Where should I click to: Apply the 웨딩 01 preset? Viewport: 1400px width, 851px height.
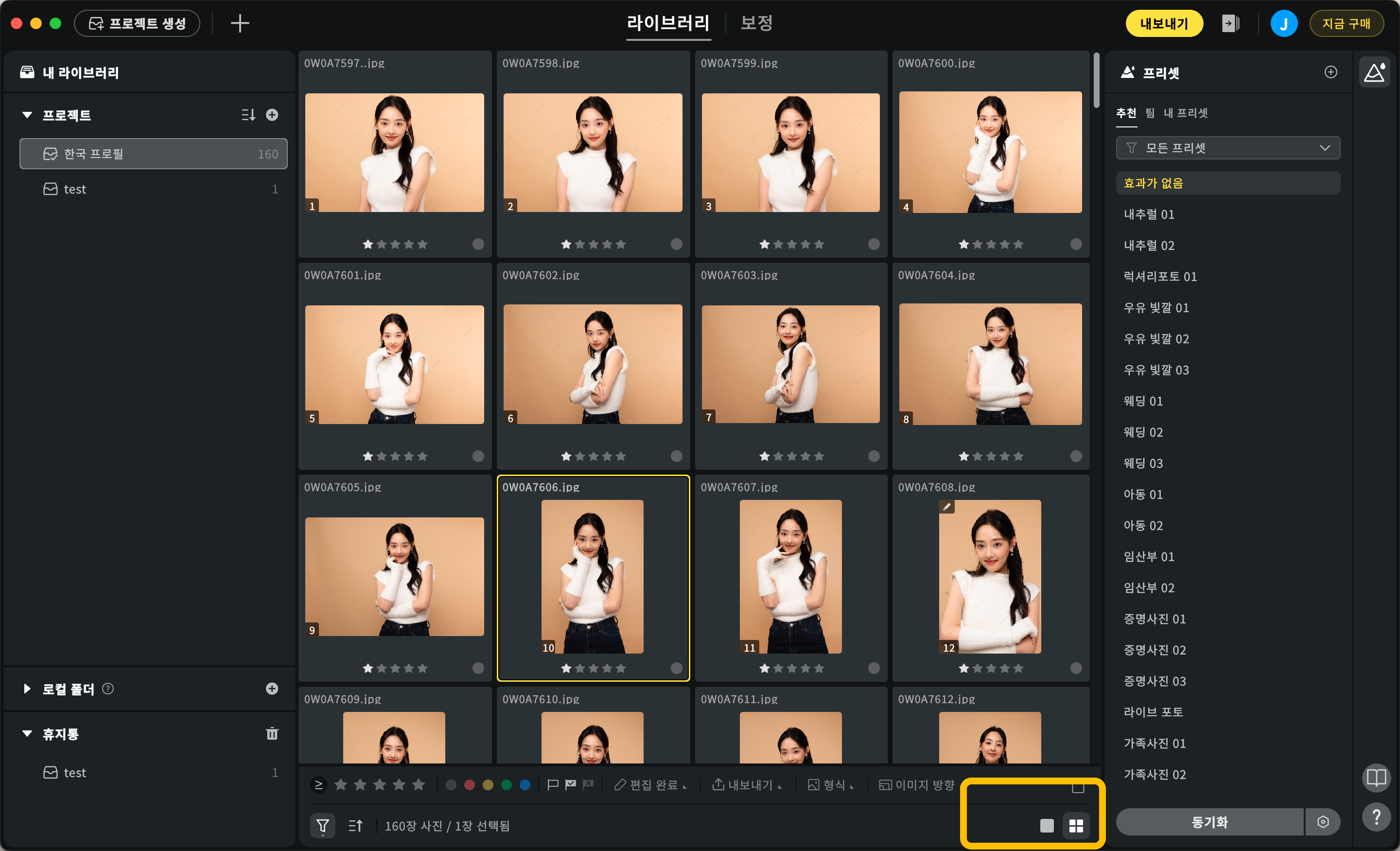pyautogui.click(x=1143, y=401)
